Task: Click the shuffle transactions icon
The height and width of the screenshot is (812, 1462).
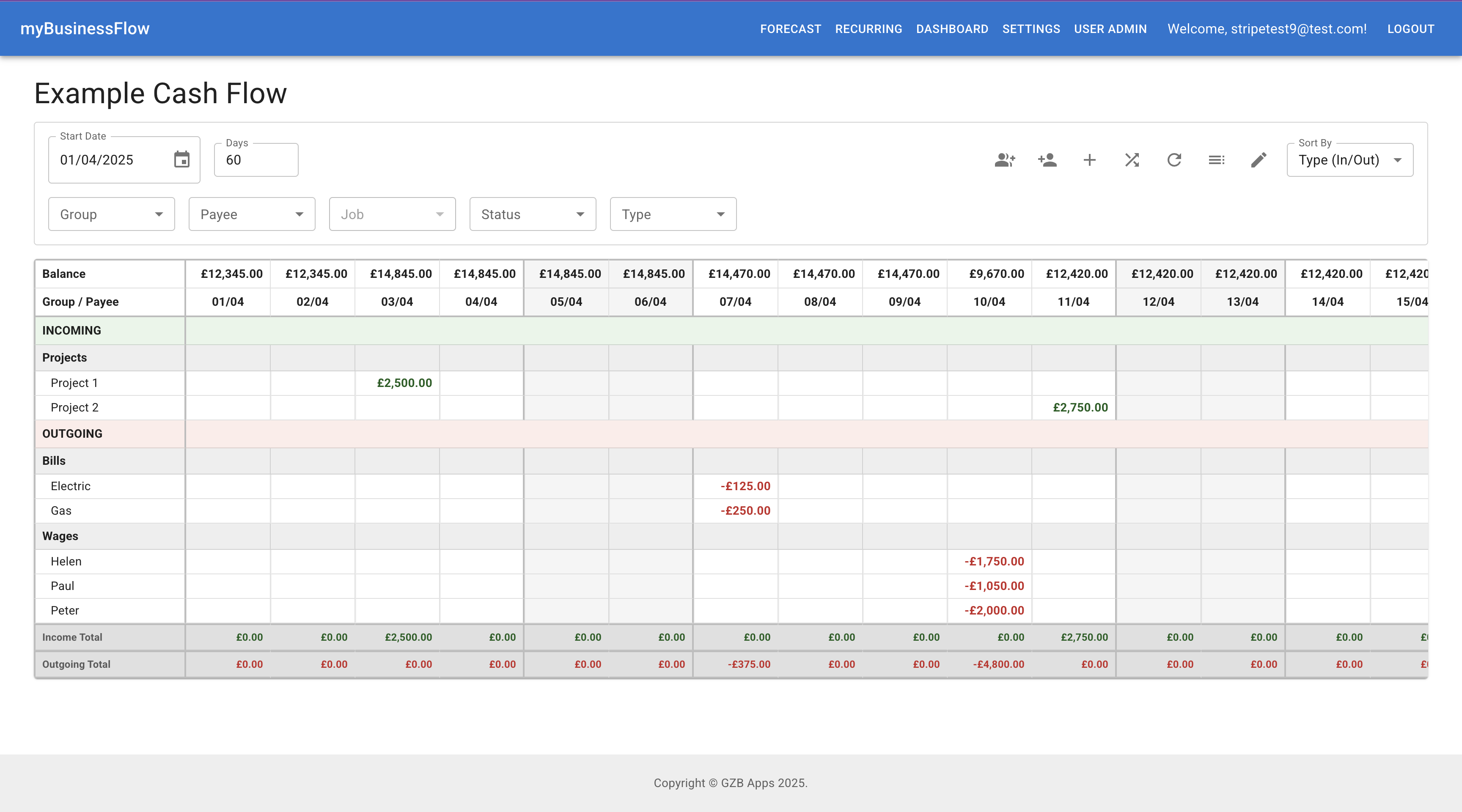Action: tap(1132, 160)
